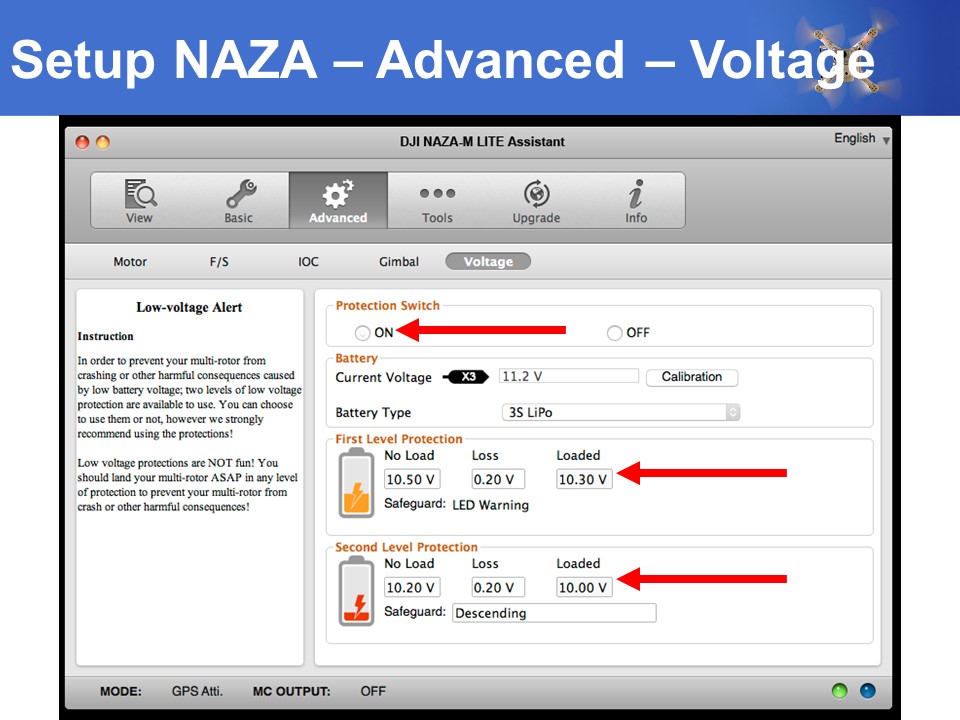Screen dimensions: 960x720
Task: Open the Tools section
Action: coord(437,201)
